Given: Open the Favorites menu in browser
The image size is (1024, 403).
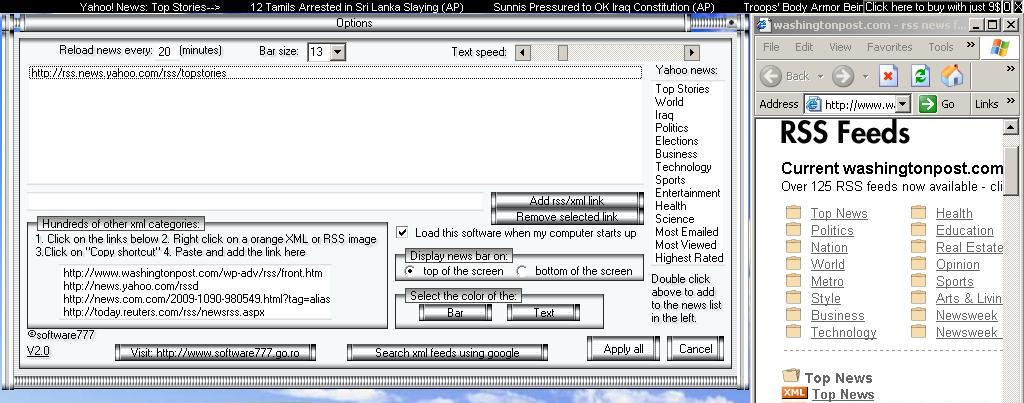Looking at the screenshot, I should pos(889,47).
